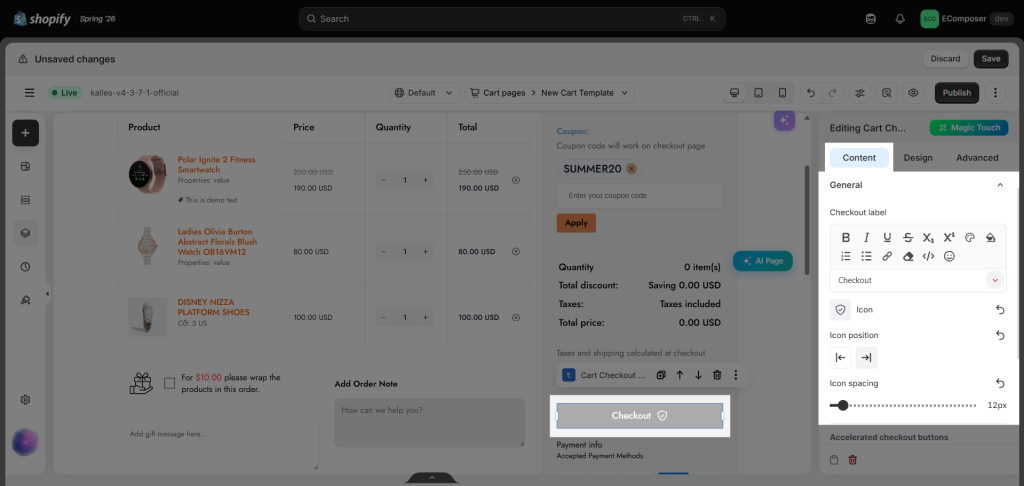Open the page settings sliders icon
1024x486 pixels.
click(x=860, y=93)
